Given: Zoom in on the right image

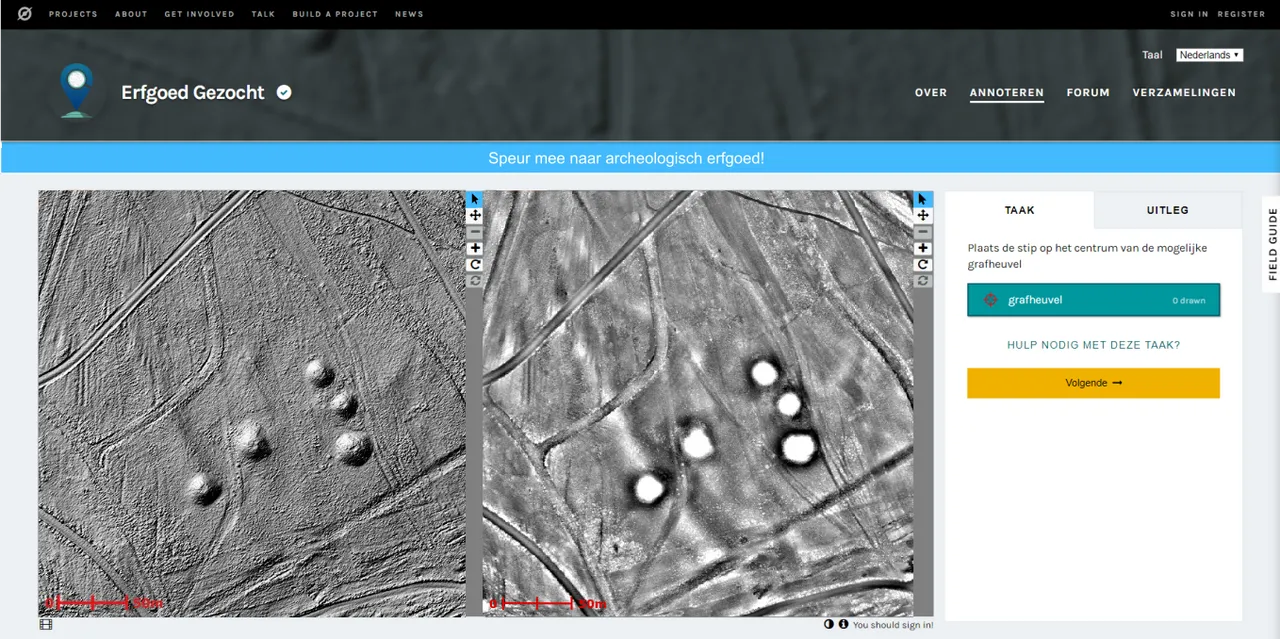Looking at the screenshot, I should [923, 248].
